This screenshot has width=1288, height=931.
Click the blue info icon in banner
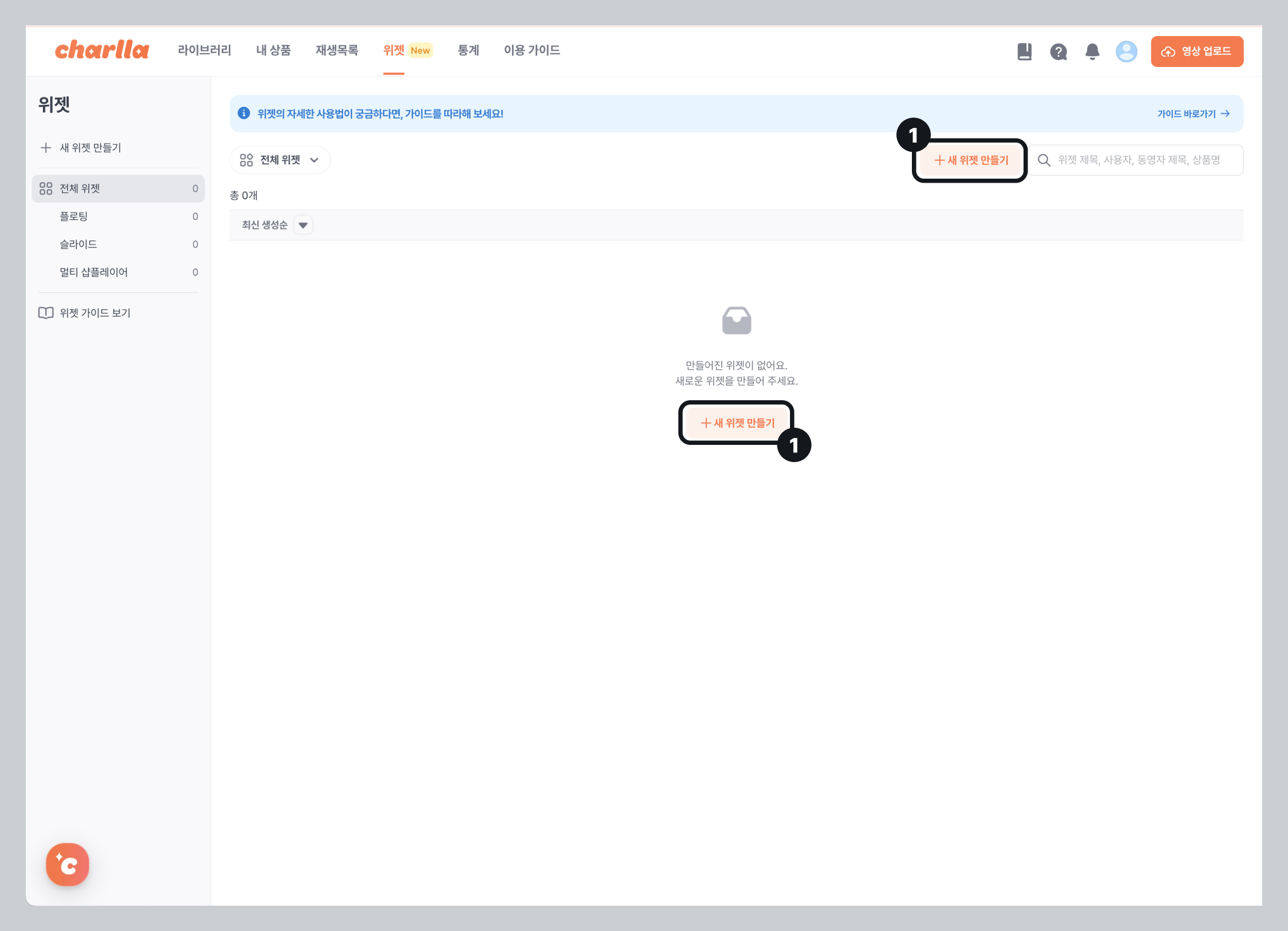click(x=244, y=113)
